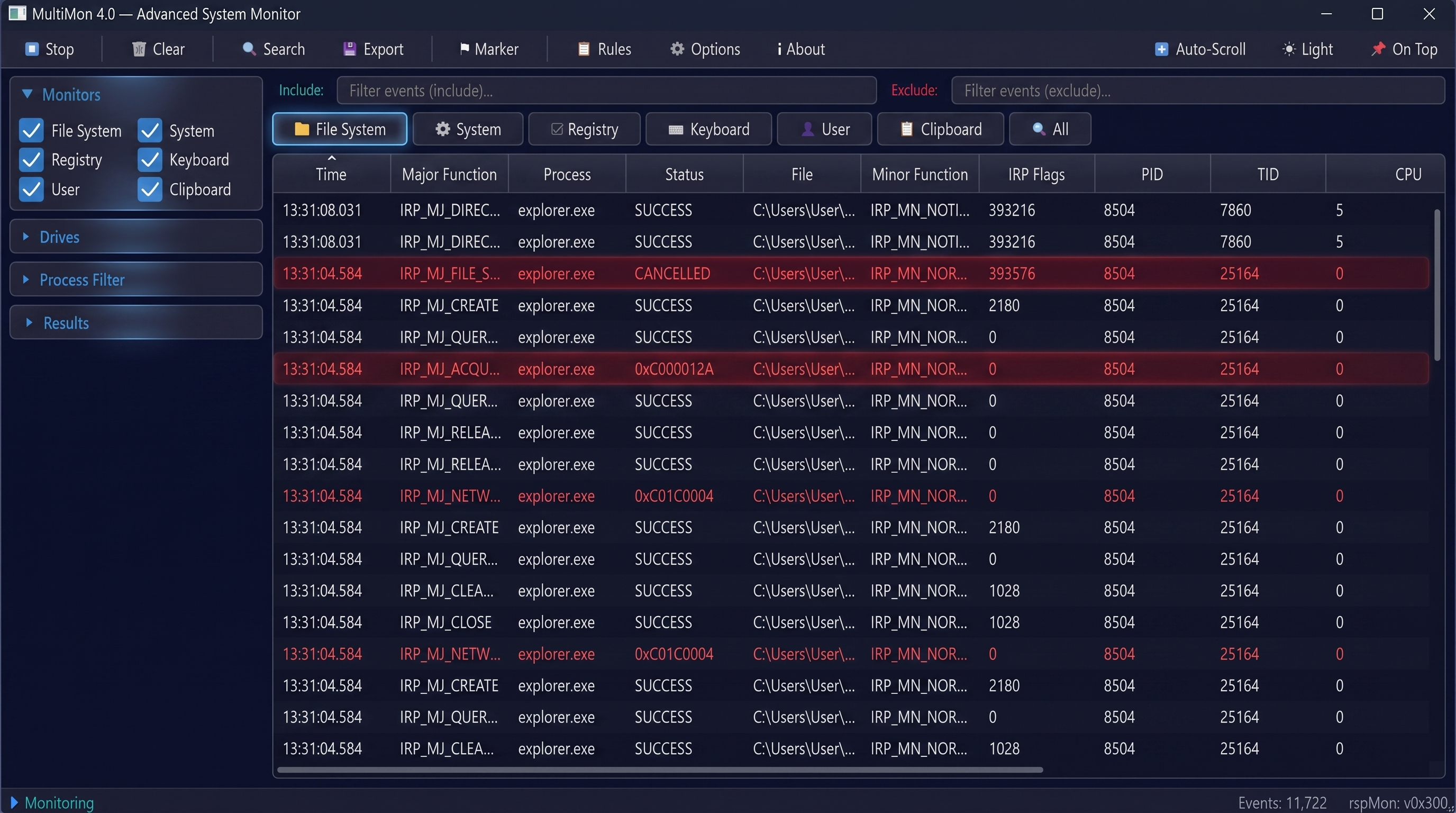
Task: Click the Stop square icon
Action: pos(32,49)
